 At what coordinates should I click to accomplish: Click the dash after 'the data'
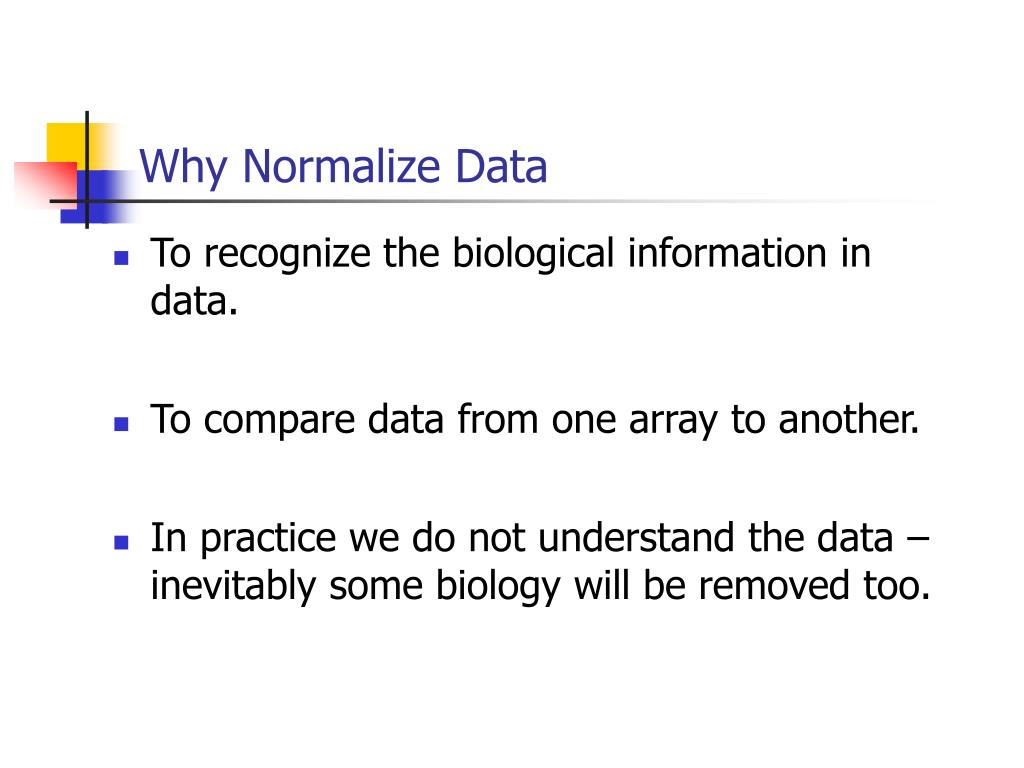(918, 540)
